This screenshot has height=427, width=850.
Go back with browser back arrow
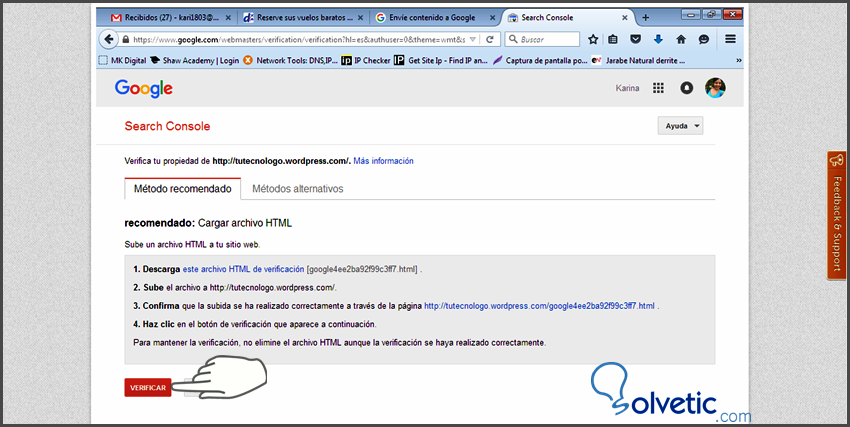(108, 39)
